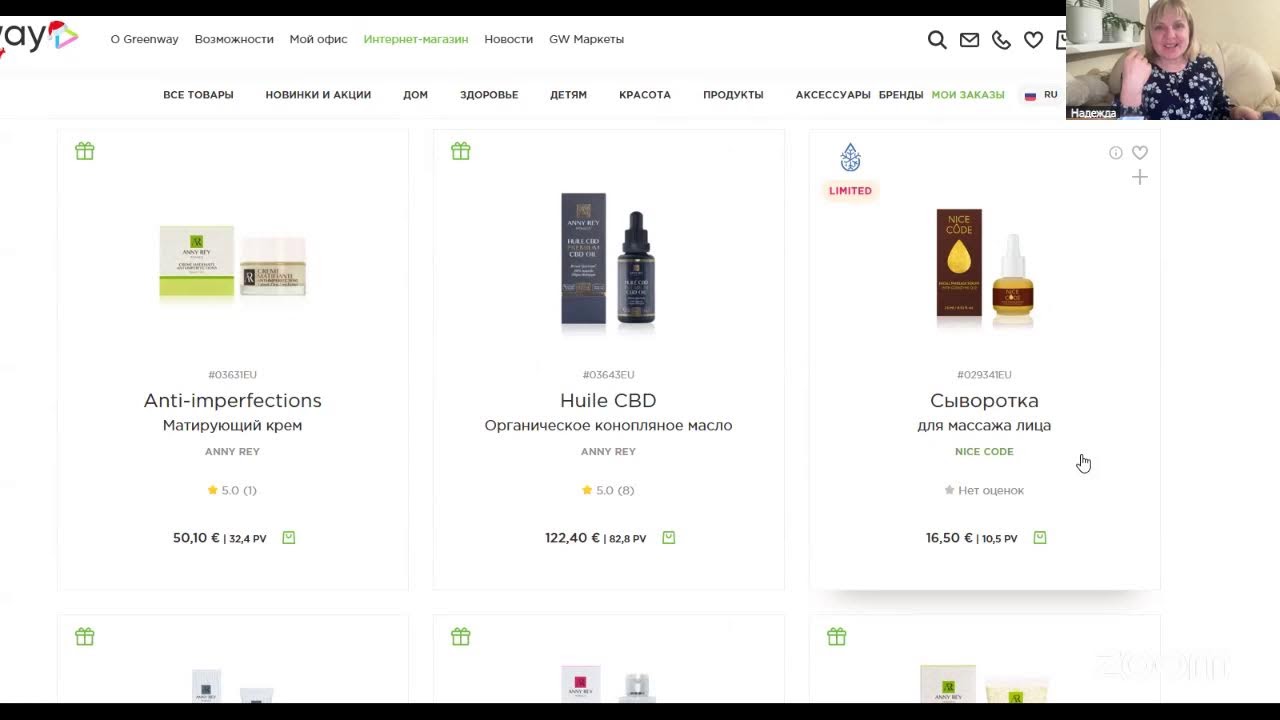Open favorites via the header heart icon
The height and width of the screenshot is (720, 1280).
pyautogui.click(x=1033, y=40)
